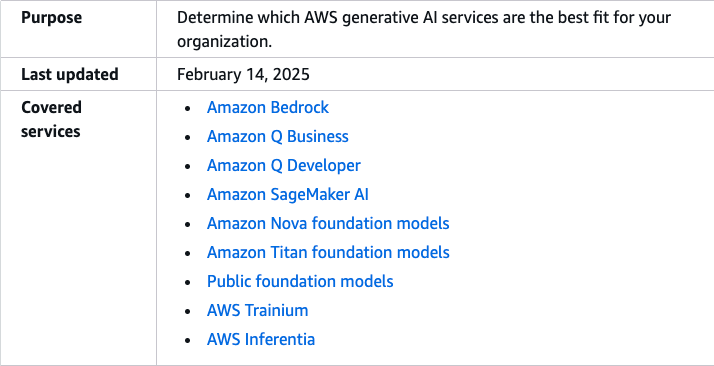714x366 pixels.
Task: Click the Purpose row header cell
Action: (78, 29)
